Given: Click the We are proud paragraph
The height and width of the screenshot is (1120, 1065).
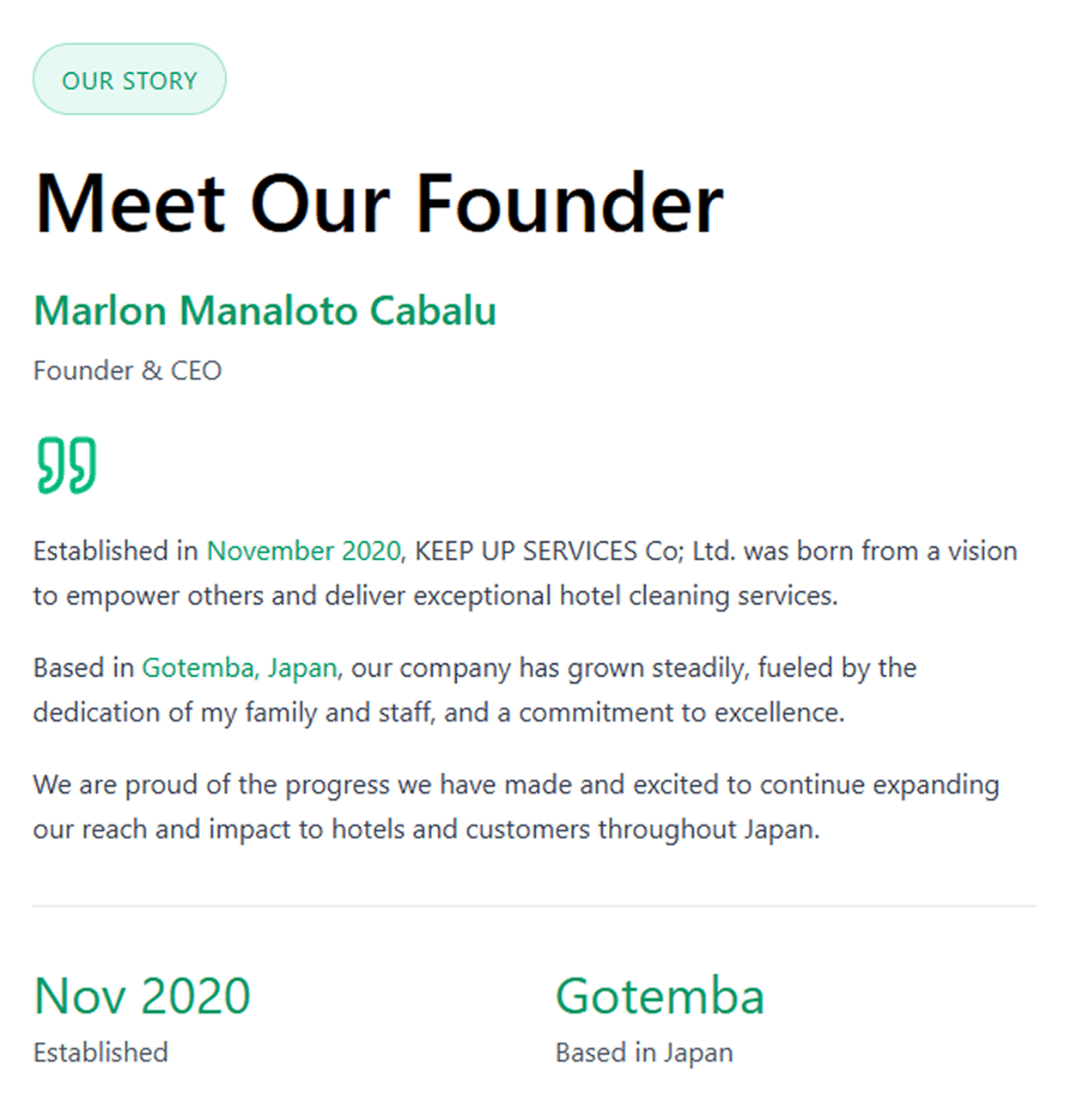Looking at the screenshot, I should 515,784.
